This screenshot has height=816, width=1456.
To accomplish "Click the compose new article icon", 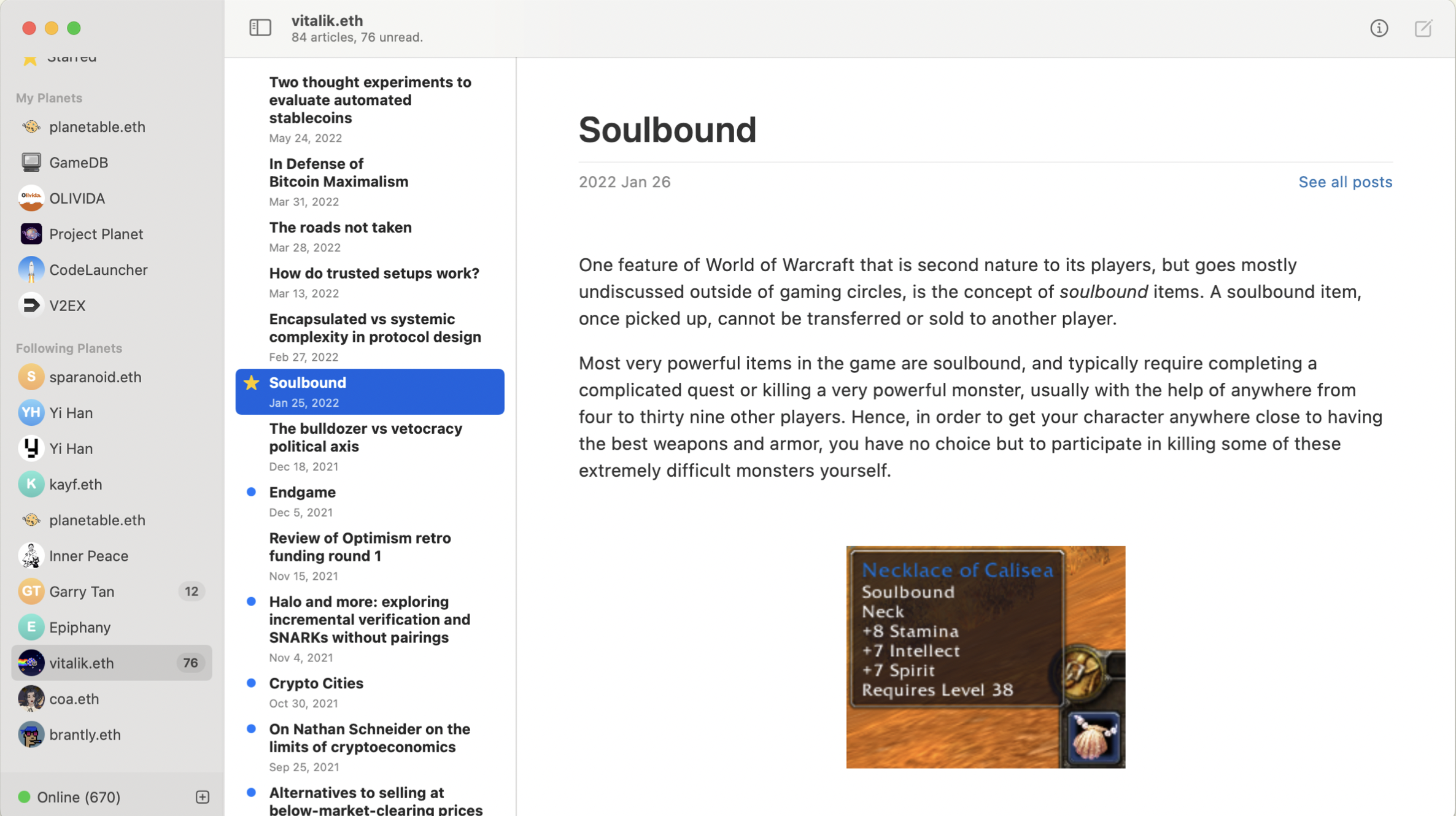I will coord(1423,28).
